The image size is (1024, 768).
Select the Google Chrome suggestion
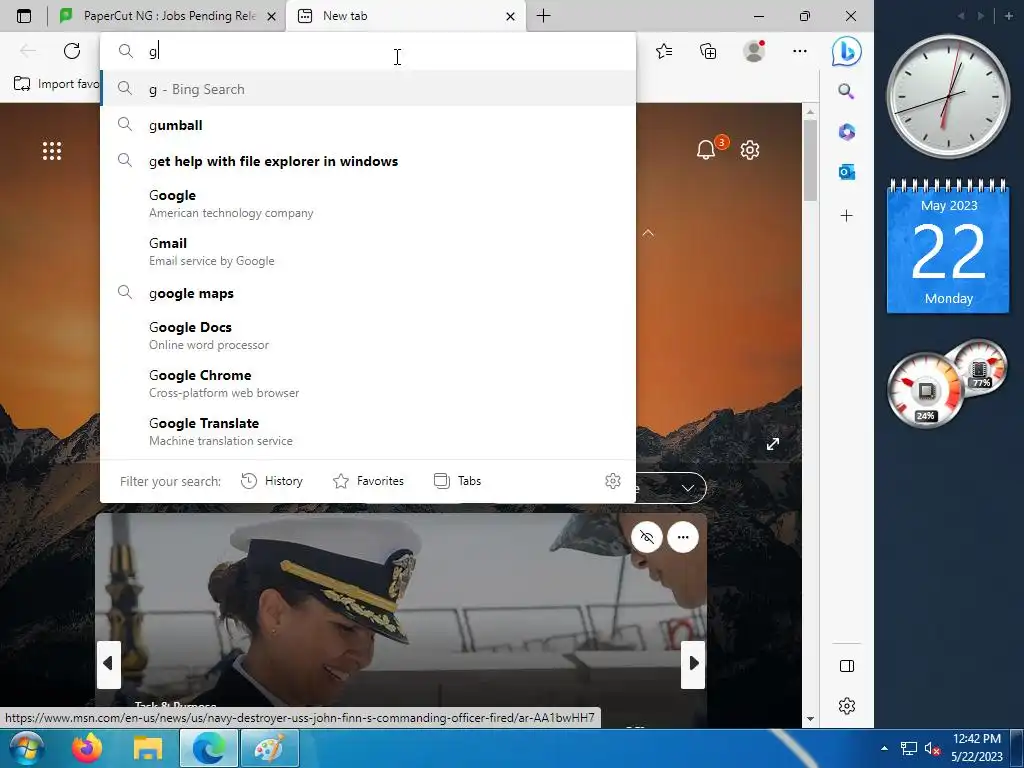[x=368, y=383]
